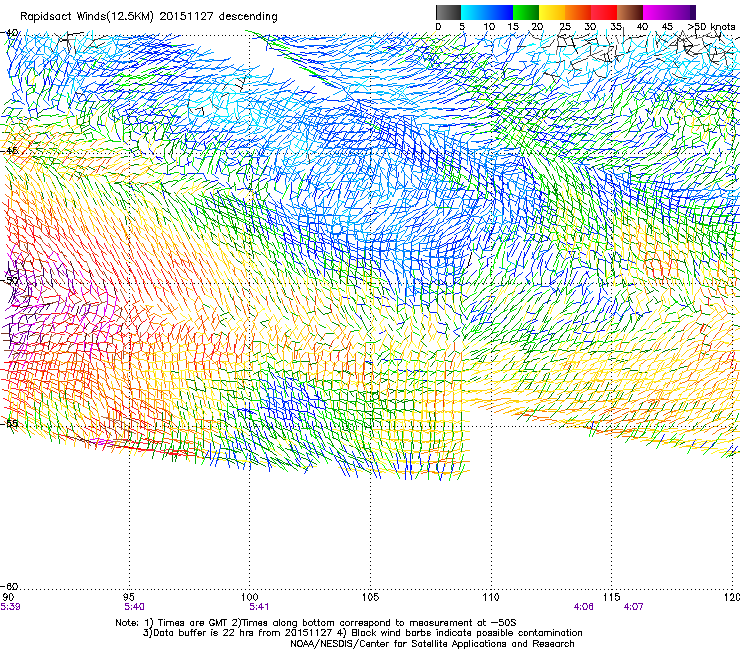740x650 pixels.
Task: Click the '35' label under the color bar
Action: [x=616, y=27]
